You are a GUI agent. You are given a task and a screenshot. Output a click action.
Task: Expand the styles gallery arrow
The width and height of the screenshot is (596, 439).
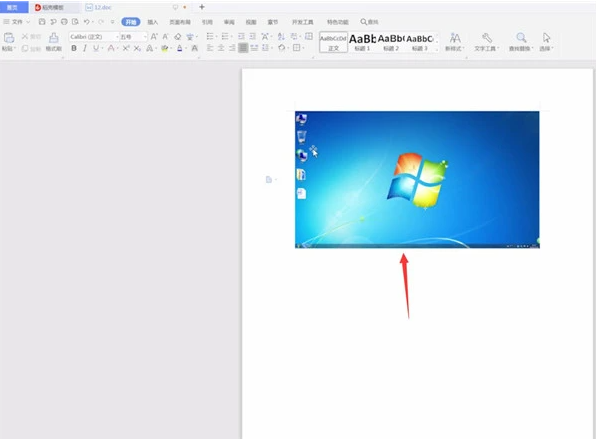click(437, 49)
